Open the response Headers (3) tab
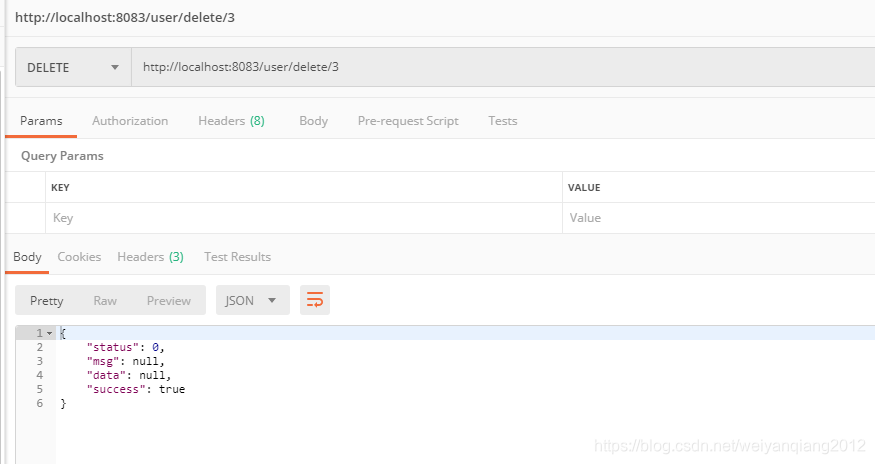This screenshot has height=464, width=875. click(x=151, y=257)
